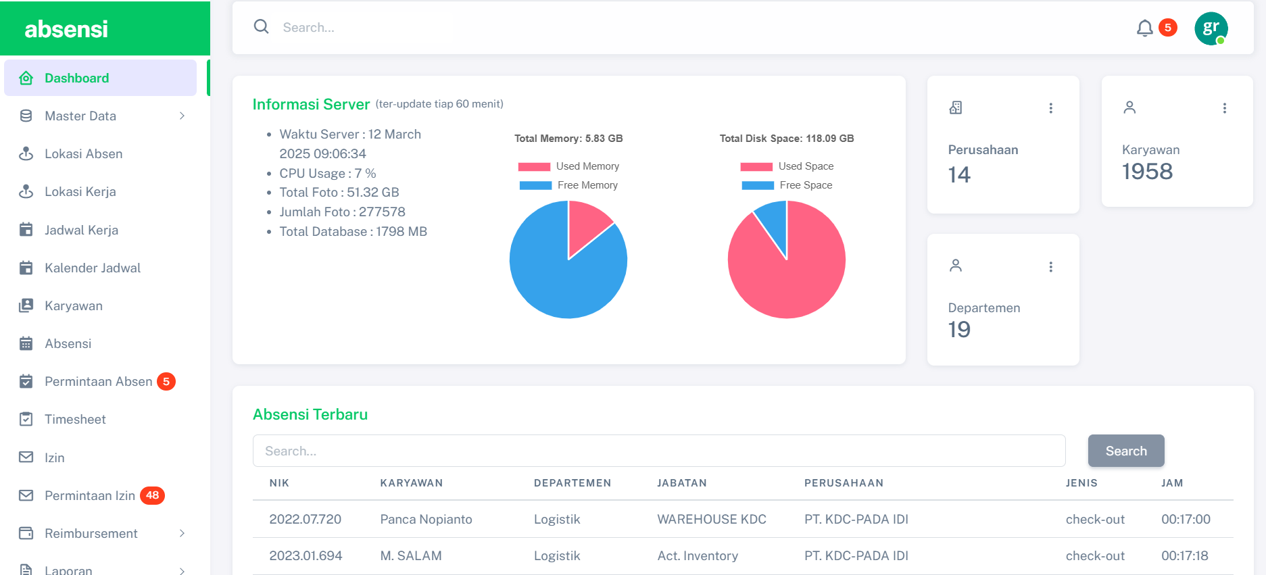Click the Izin envelope icon
1272x581 pixels.
[x=26, y=458]
